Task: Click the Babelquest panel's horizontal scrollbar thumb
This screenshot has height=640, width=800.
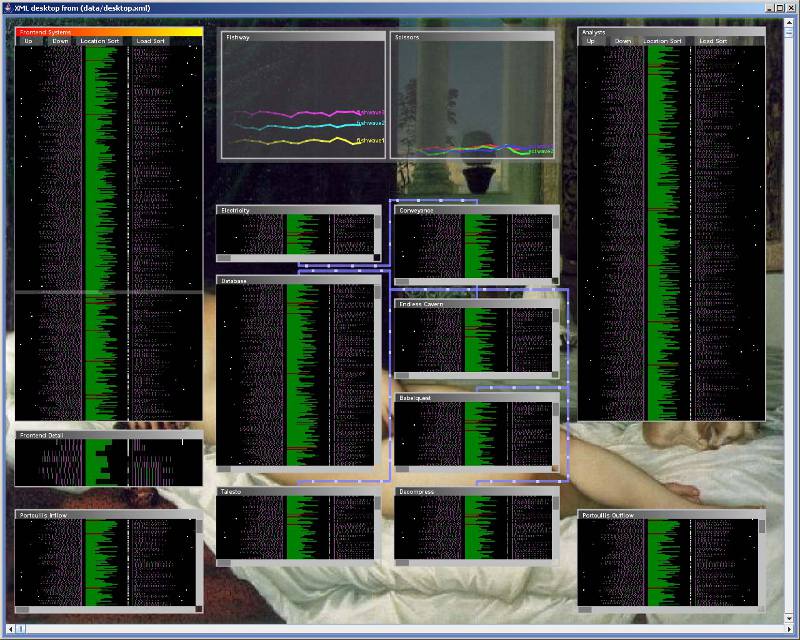Action: point(402,469)
